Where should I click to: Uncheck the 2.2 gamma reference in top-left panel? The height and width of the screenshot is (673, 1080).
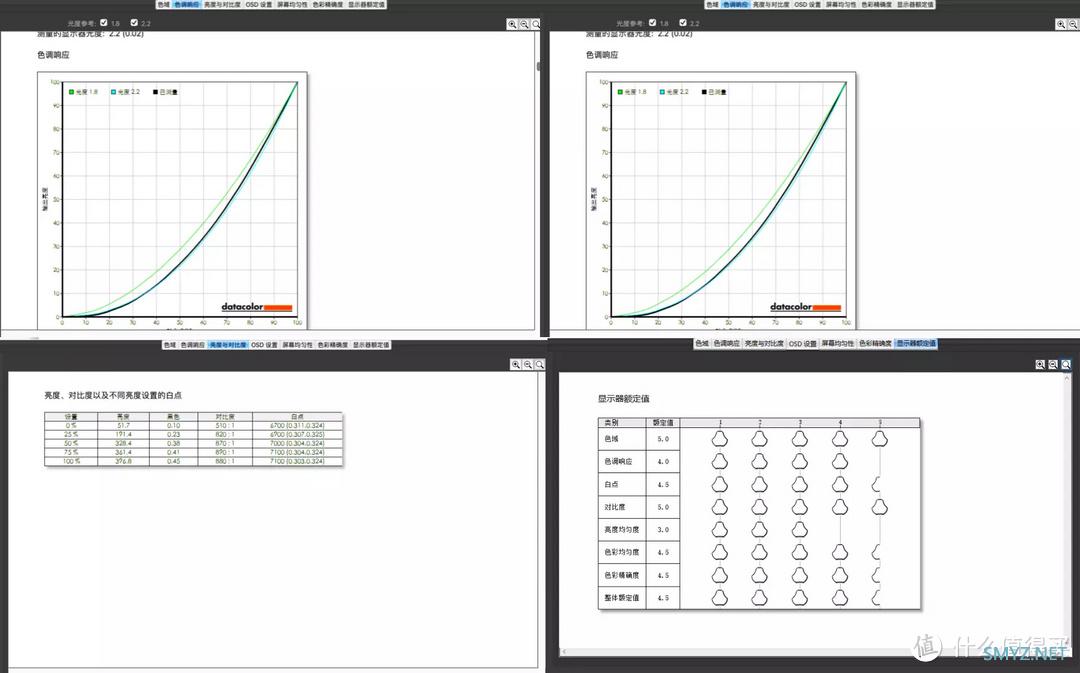(x=134, y=22)
